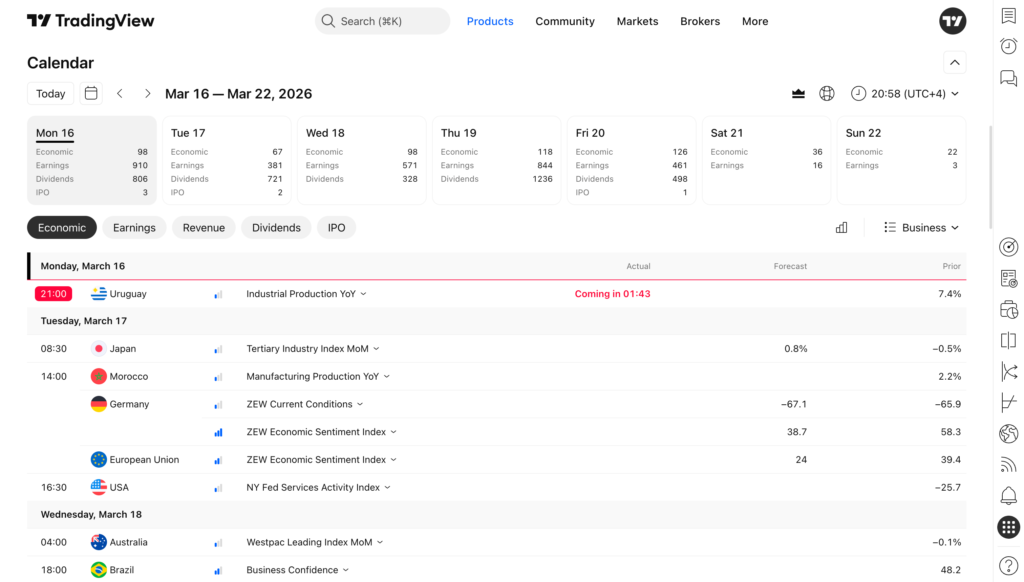Open the Watchlist panel in right sidebar
This screenshot has height=582, width=1024.
[1008, 16]
